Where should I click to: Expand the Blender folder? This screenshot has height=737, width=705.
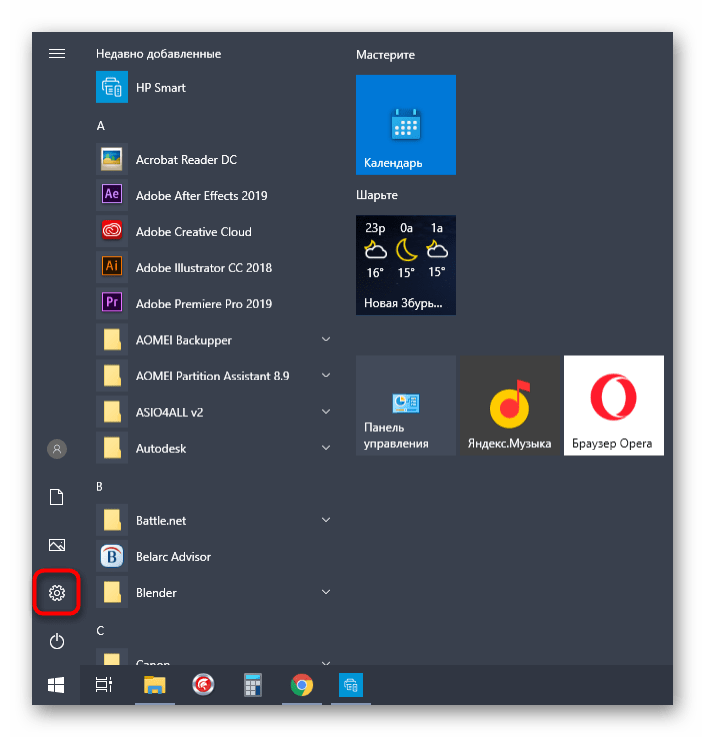click(156, 592)
